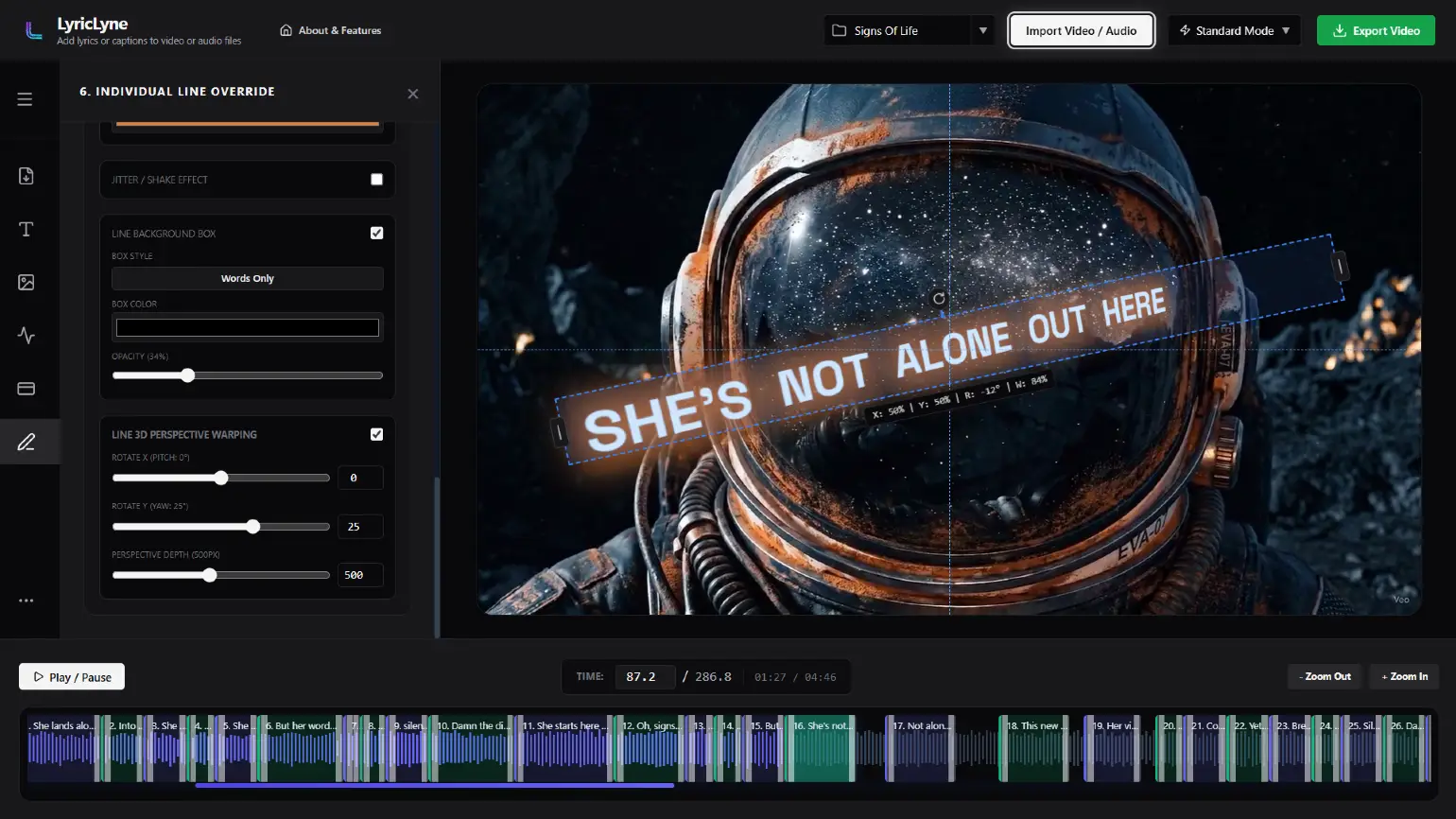The height and width of the screenshot is (819, 1456).
Task: Click the rotate handle above the lyric
Action: pyautogui.click(x=939, y=299)
